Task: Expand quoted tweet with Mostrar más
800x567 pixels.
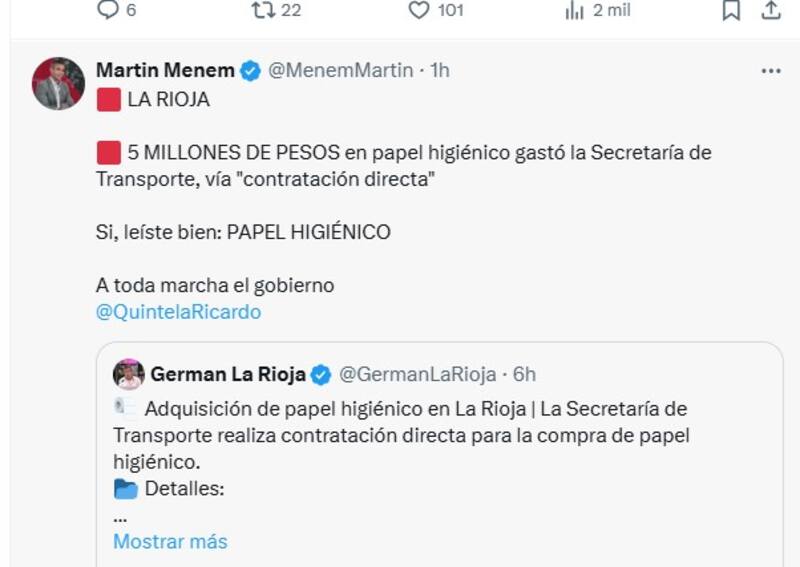Action: pyautogui.click(x=170, y=542)
